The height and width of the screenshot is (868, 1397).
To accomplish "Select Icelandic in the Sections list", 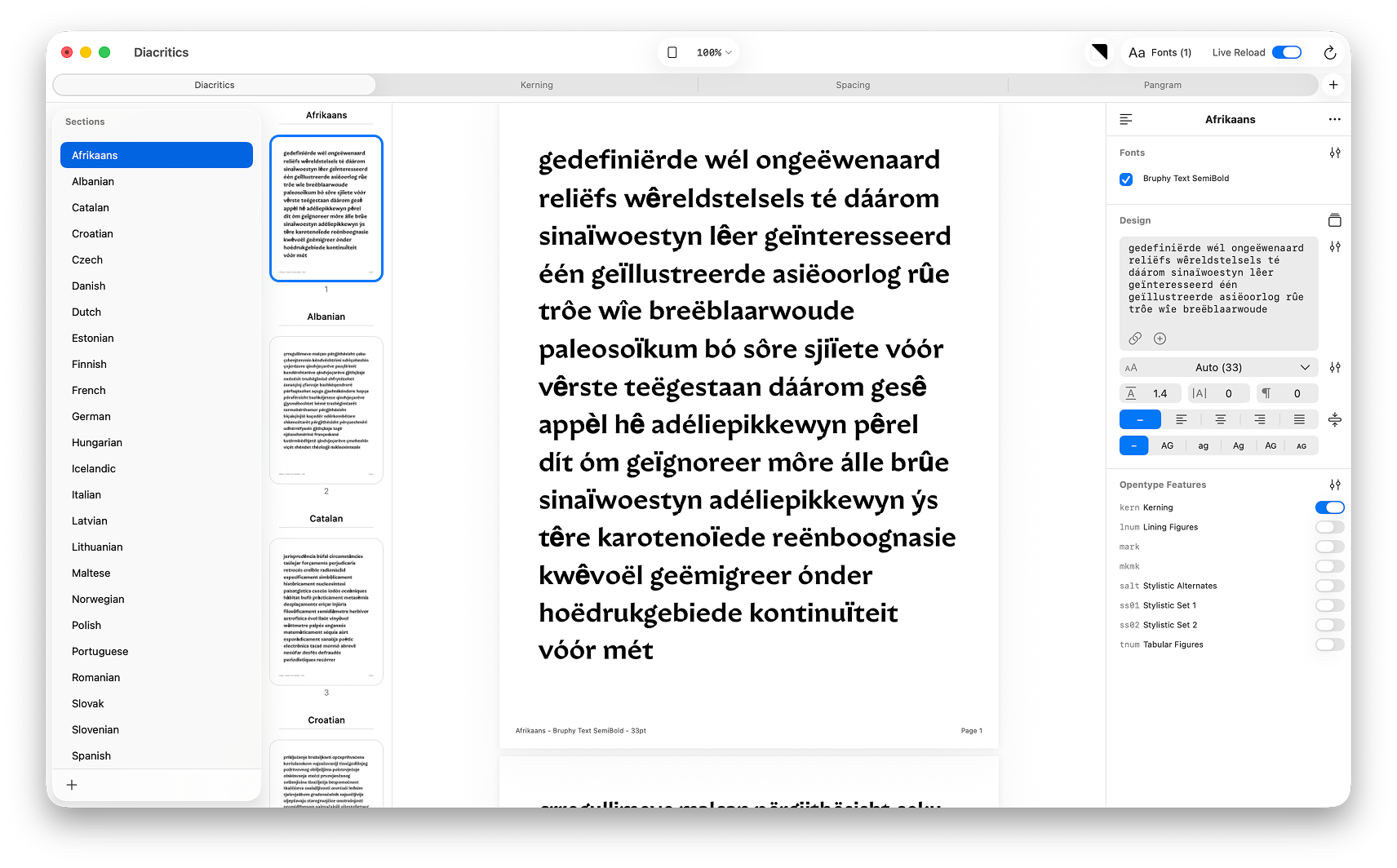I will pos(157,468).
